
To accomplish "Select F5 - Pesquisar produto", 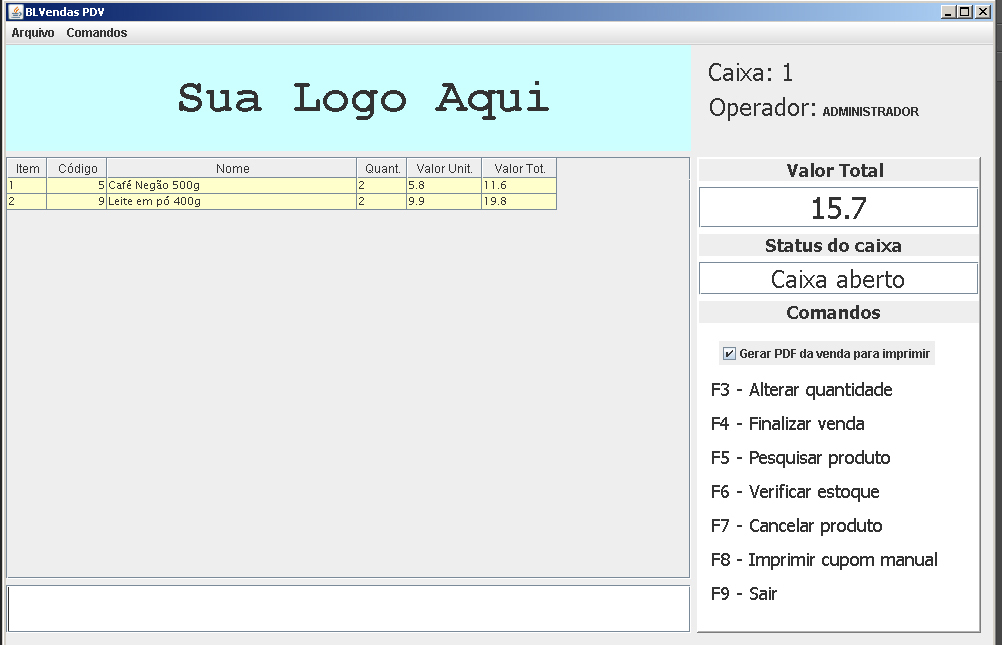I will click(x=800, y=458).
